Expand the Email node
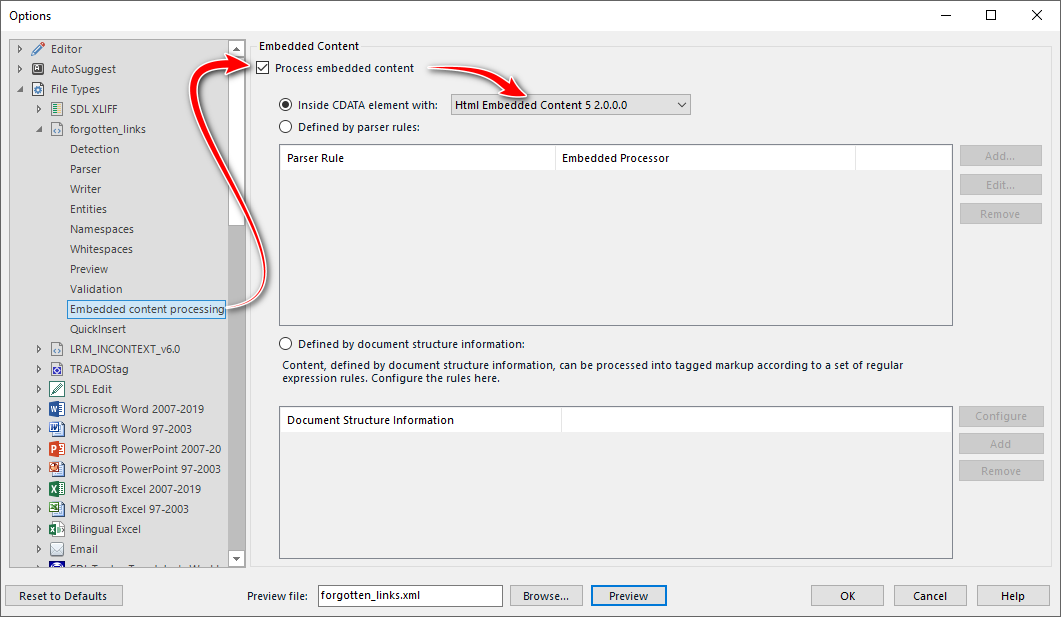Image resolution: width=1061 pixels, height=617 pixels. [39, 549]
